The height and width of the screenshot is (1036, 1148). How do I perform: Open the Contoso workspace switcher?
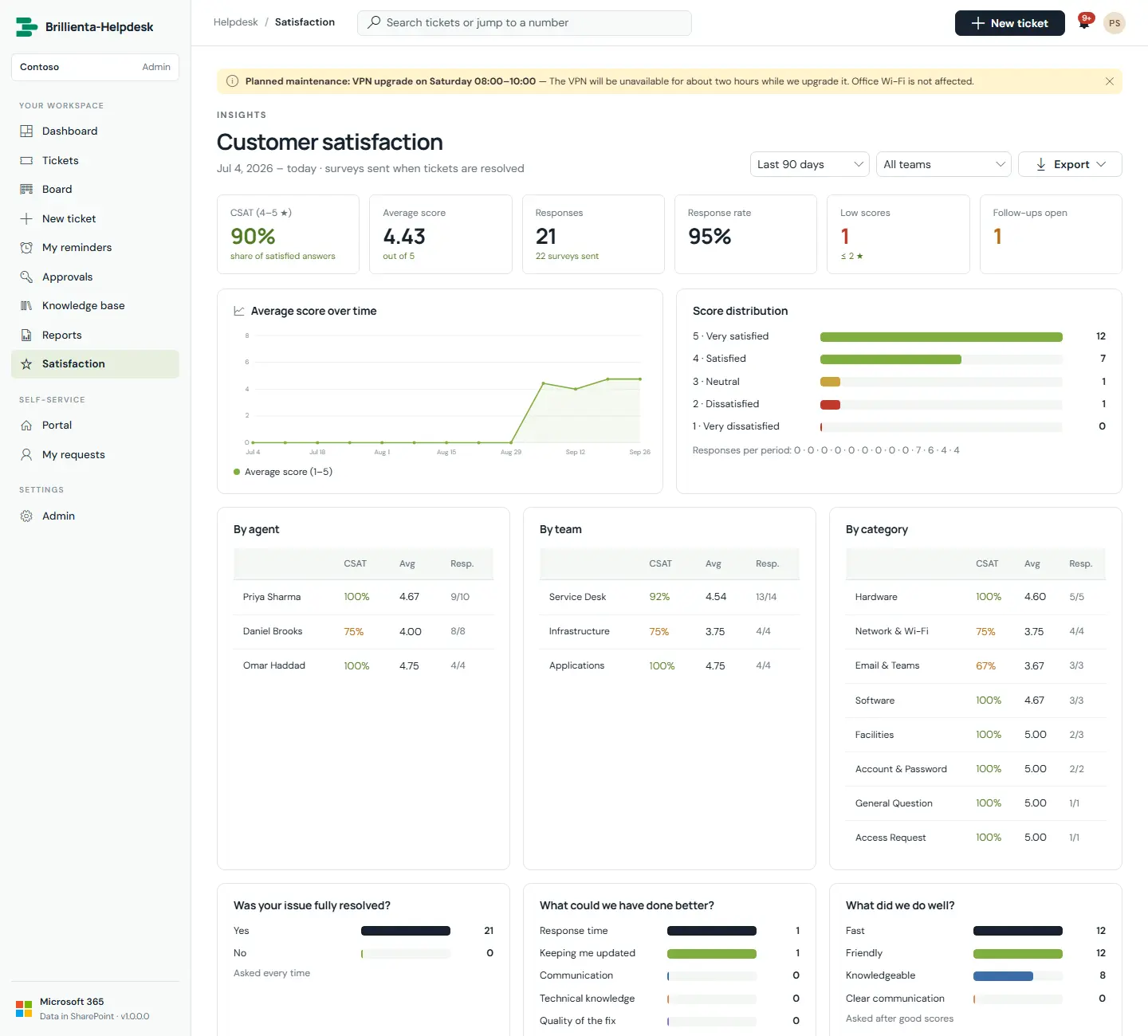[x=95, y=67]
